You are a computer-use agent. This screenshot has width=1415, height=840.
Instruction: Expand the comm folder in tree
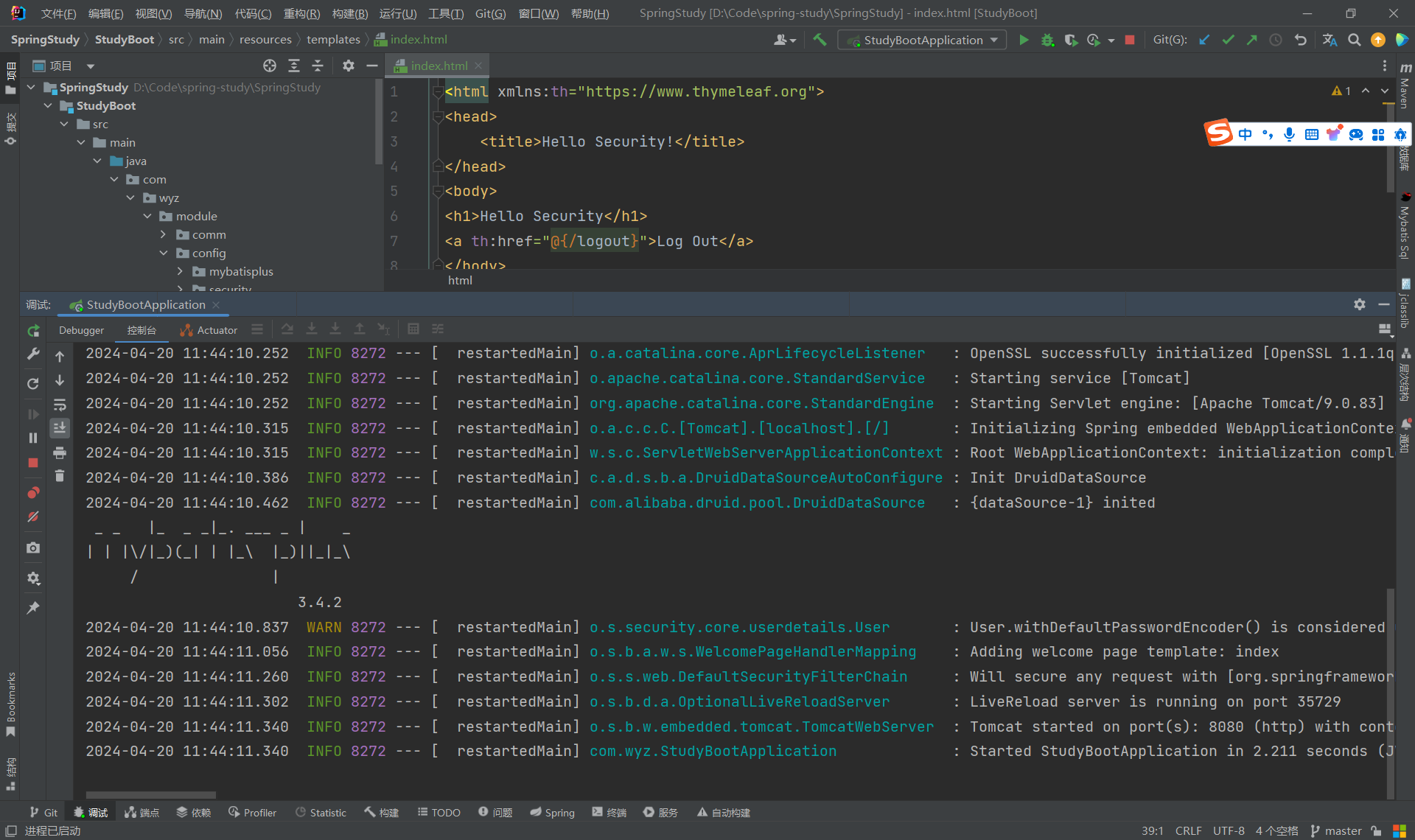coord(164,234)
